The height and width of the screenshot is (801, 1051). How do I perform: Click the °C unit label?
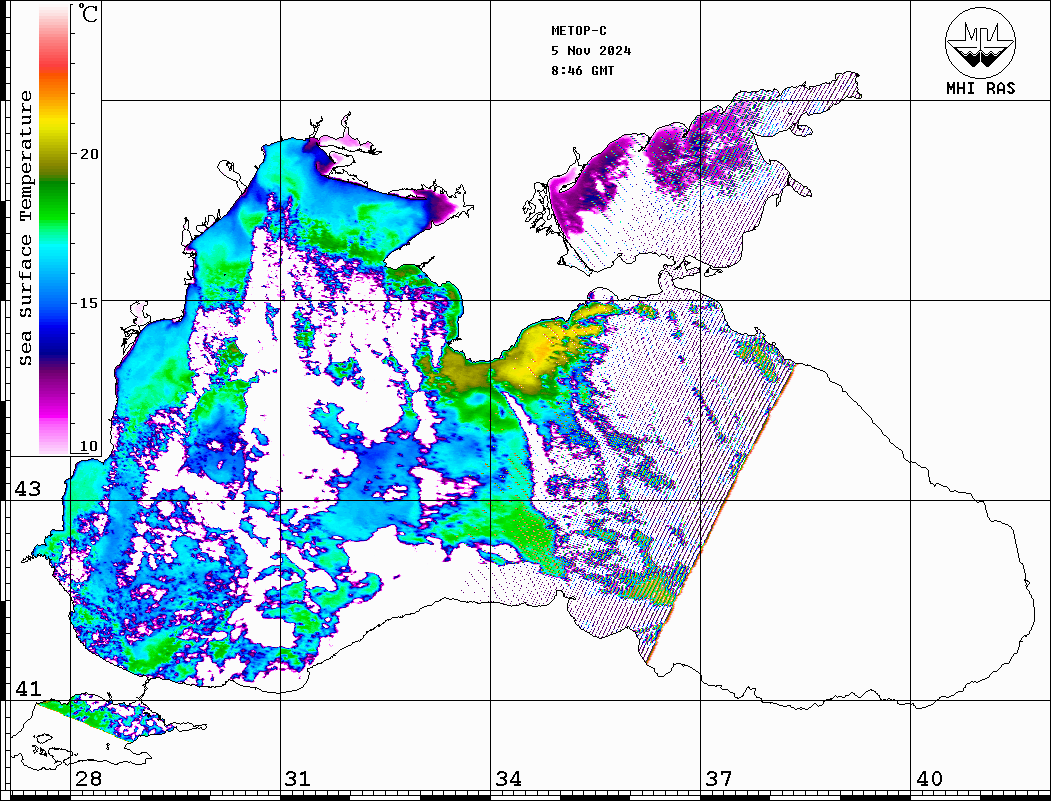pos(88,13)
